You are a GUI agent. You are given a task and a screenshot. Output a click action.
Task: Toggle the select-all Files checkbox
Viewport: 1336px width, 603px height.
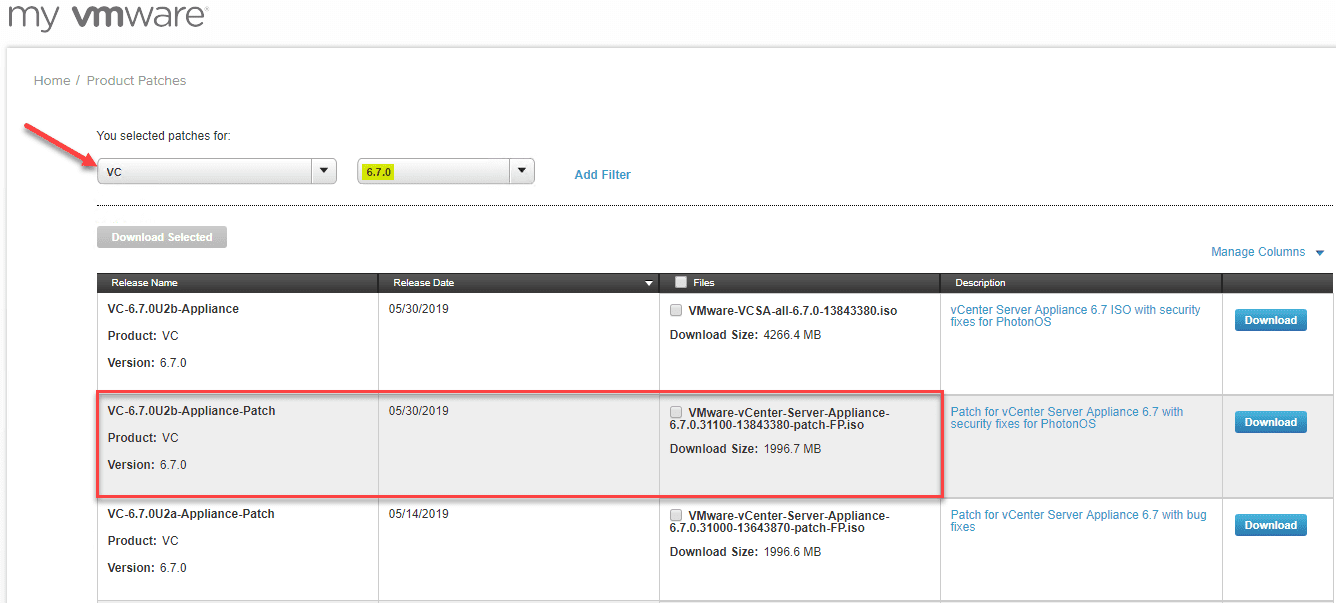[681, 282]
